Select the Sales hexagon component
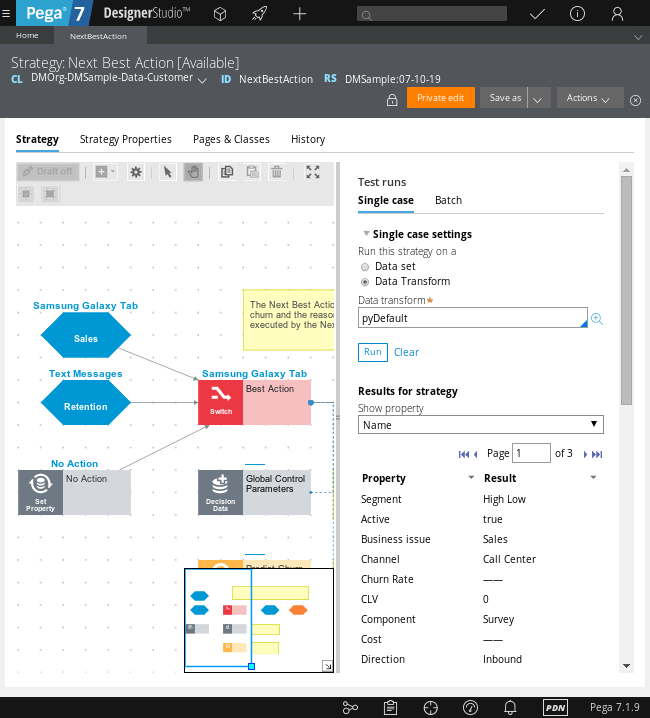Image resolution: width=650 pixels, height=718 pixels. (86, 335)
